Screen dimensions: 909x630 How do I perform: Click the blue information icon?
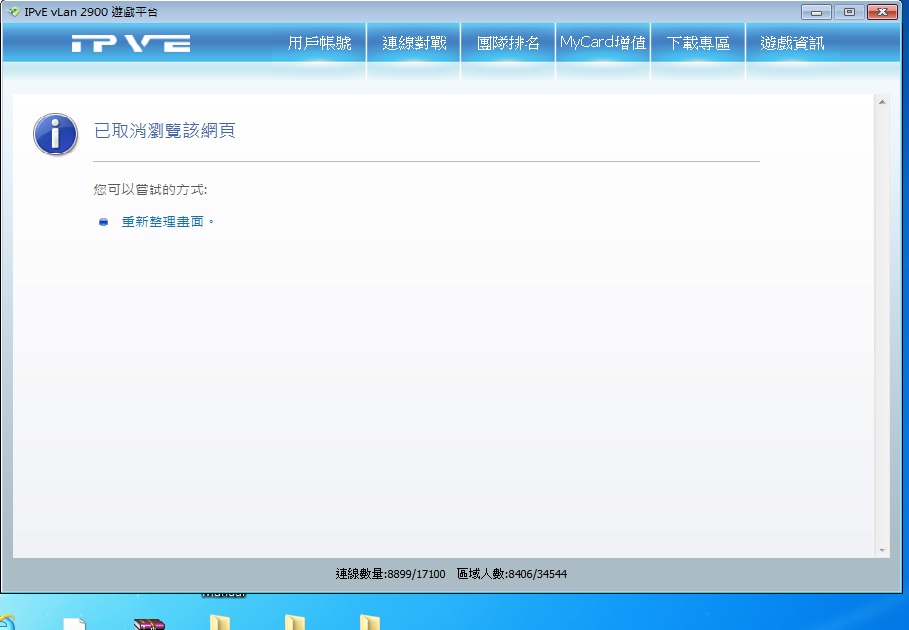(56, 134)
